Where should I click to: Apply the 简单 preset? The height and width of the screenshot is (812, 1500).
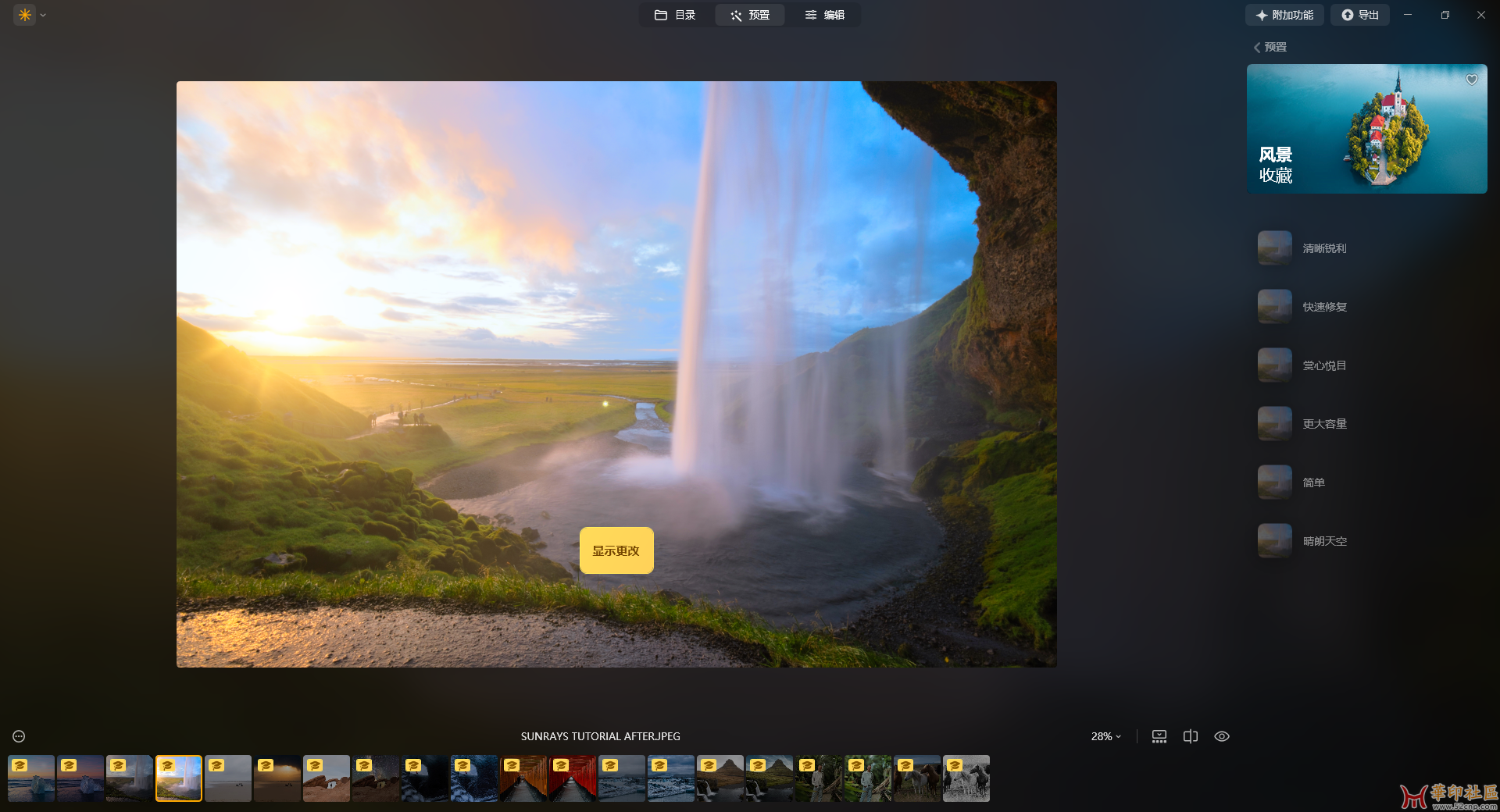pyautogui.click(x=1312, y=483)
